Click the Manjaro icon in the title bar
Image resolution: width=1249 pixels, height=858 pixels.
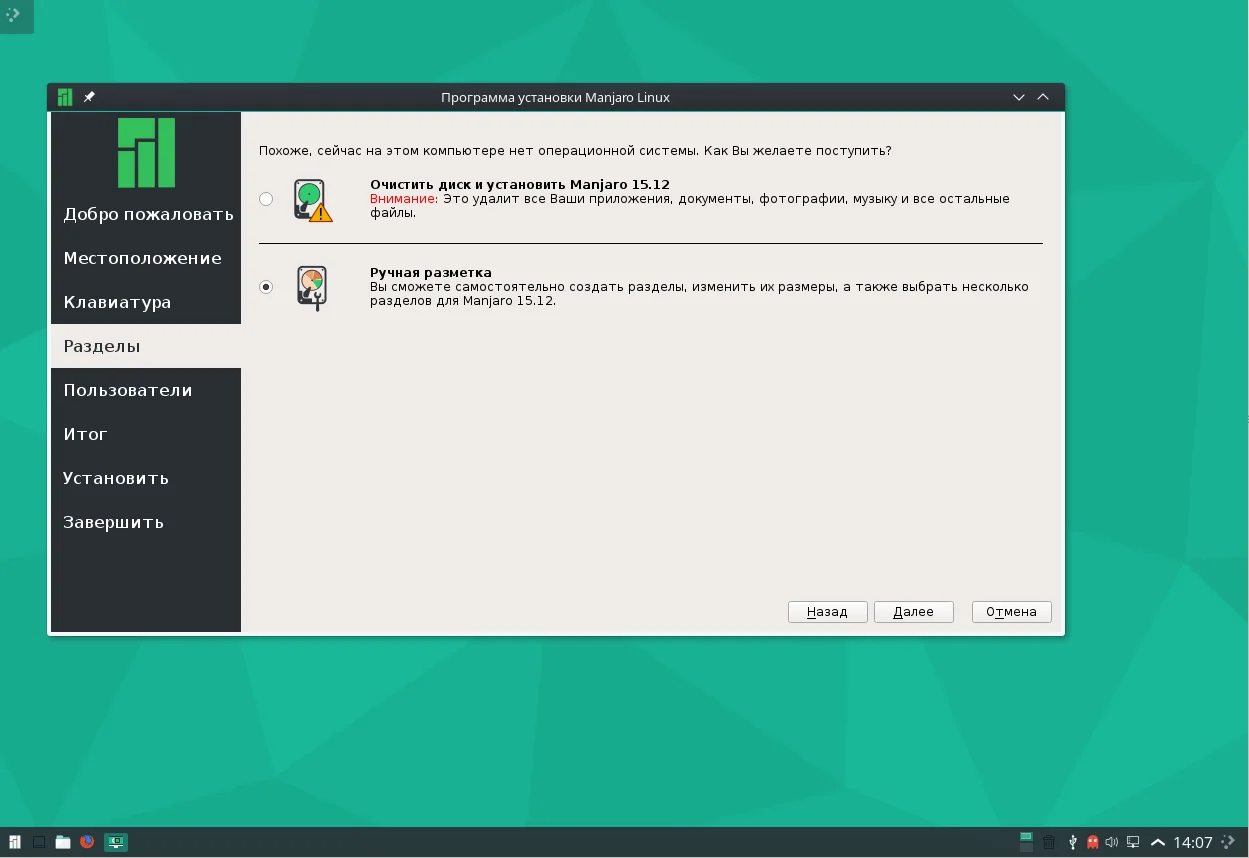tap(65, 97)
